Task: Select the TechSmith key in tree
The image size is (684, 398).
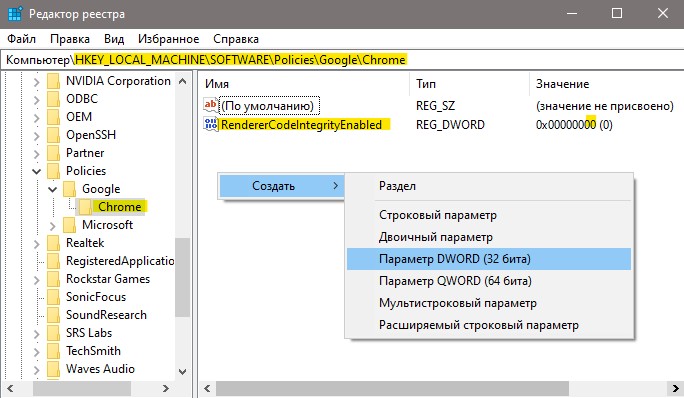Action: (93, 351)
